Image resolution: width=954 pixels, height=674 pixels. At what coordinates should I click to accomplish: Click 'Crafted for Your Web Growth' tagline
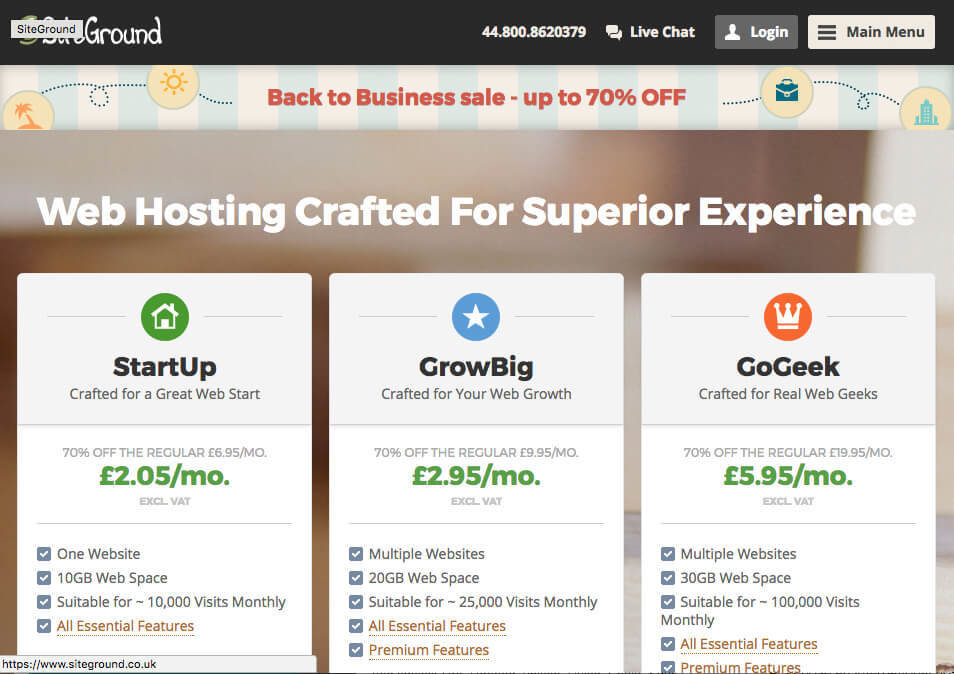[476, 394]
